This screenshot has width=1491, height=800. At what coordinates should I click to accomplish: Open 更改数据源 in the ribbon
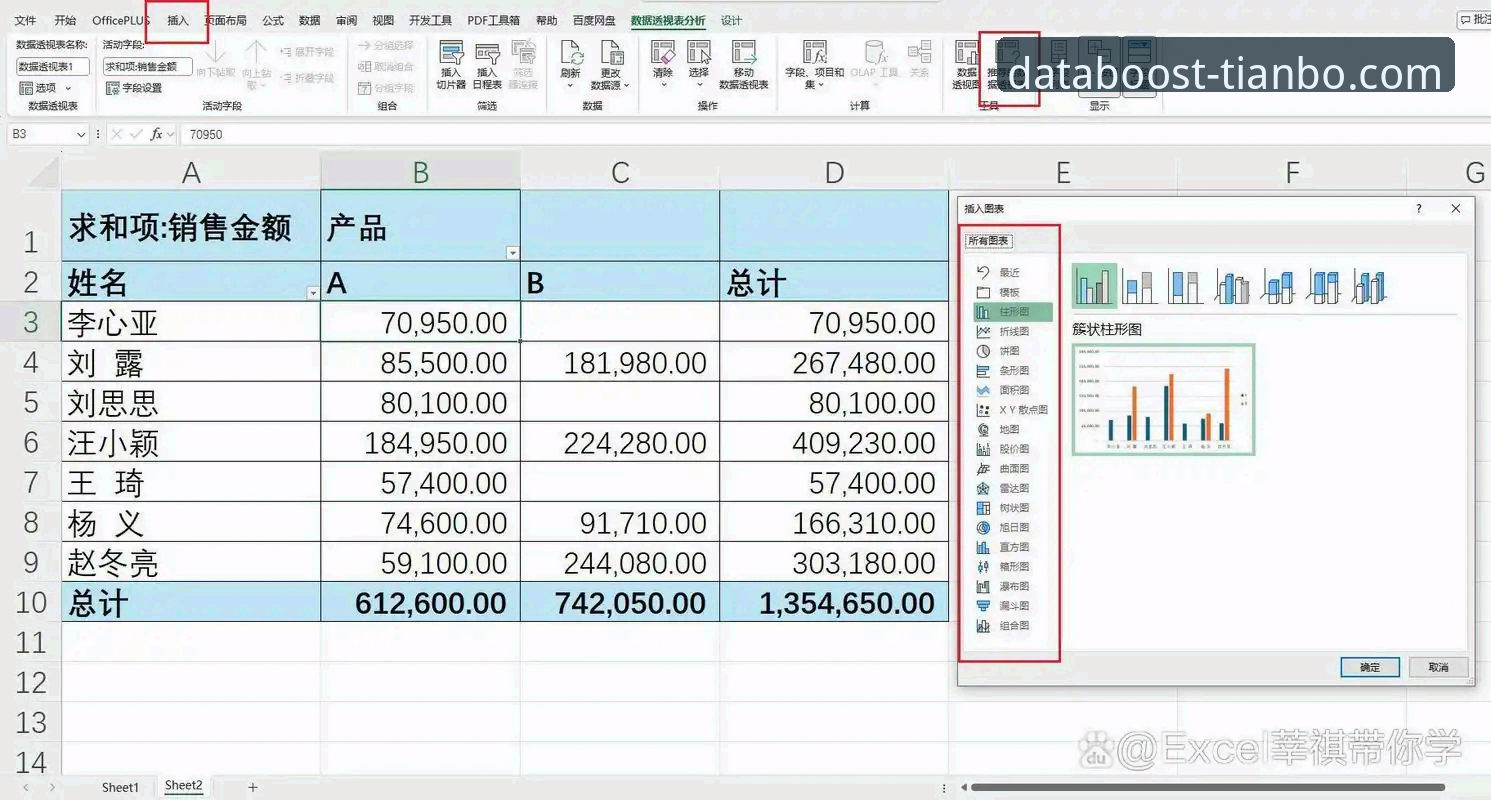[610, 65]
